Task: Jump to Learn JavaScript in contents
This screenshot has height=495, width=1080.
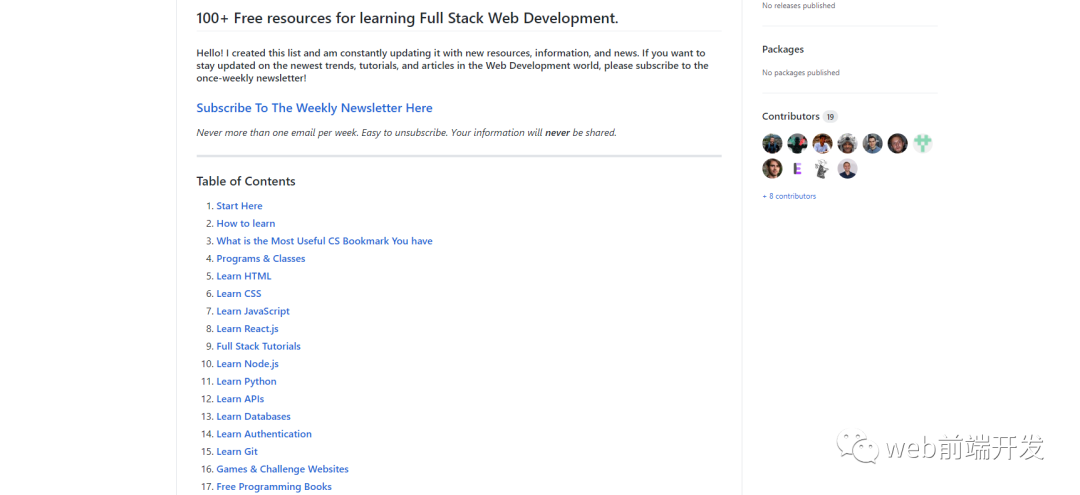Action: click(x=253, y=311)
